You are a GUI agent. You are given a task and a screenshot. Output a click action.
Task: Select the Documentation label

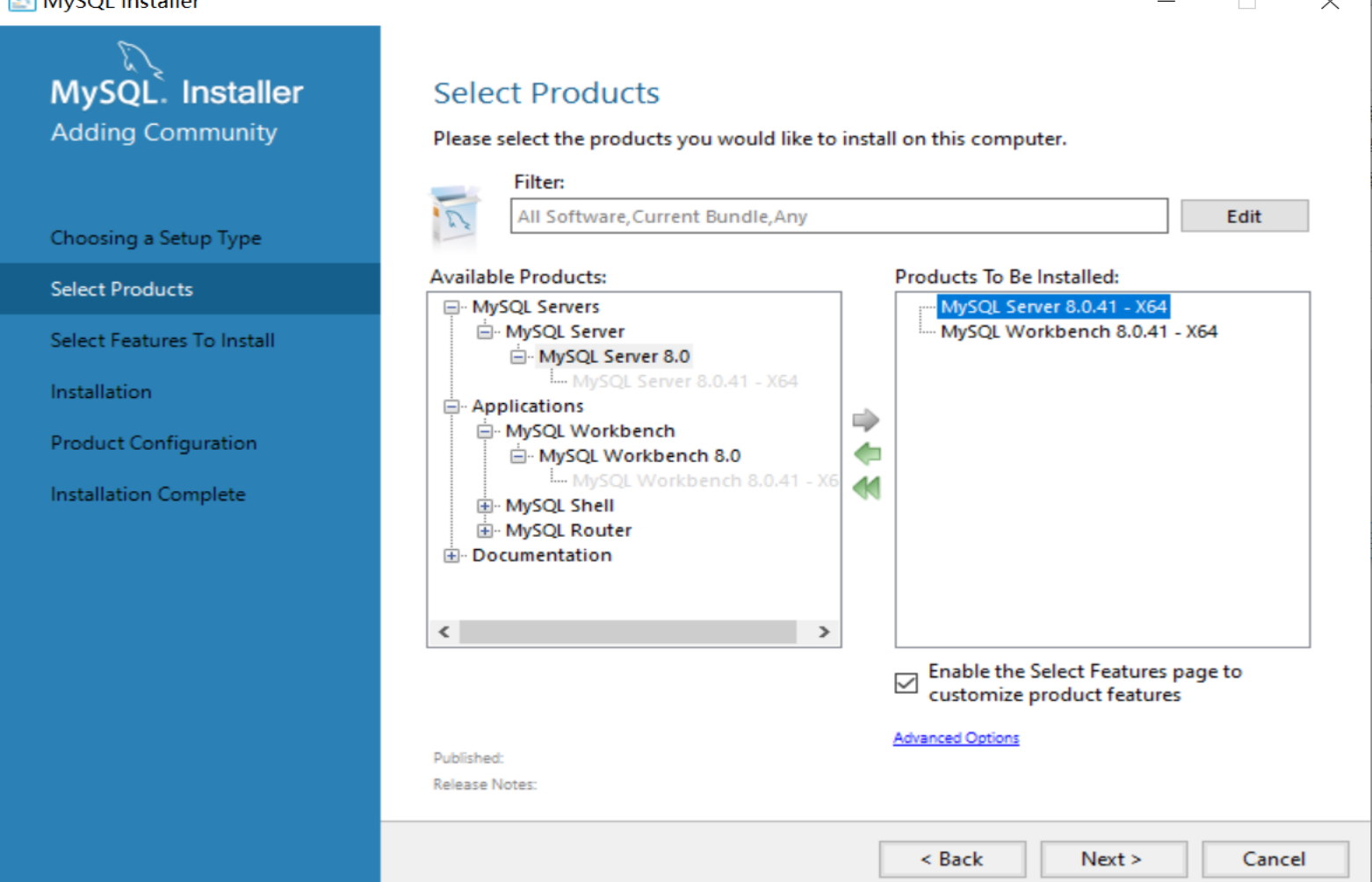[x=542, y=554]
